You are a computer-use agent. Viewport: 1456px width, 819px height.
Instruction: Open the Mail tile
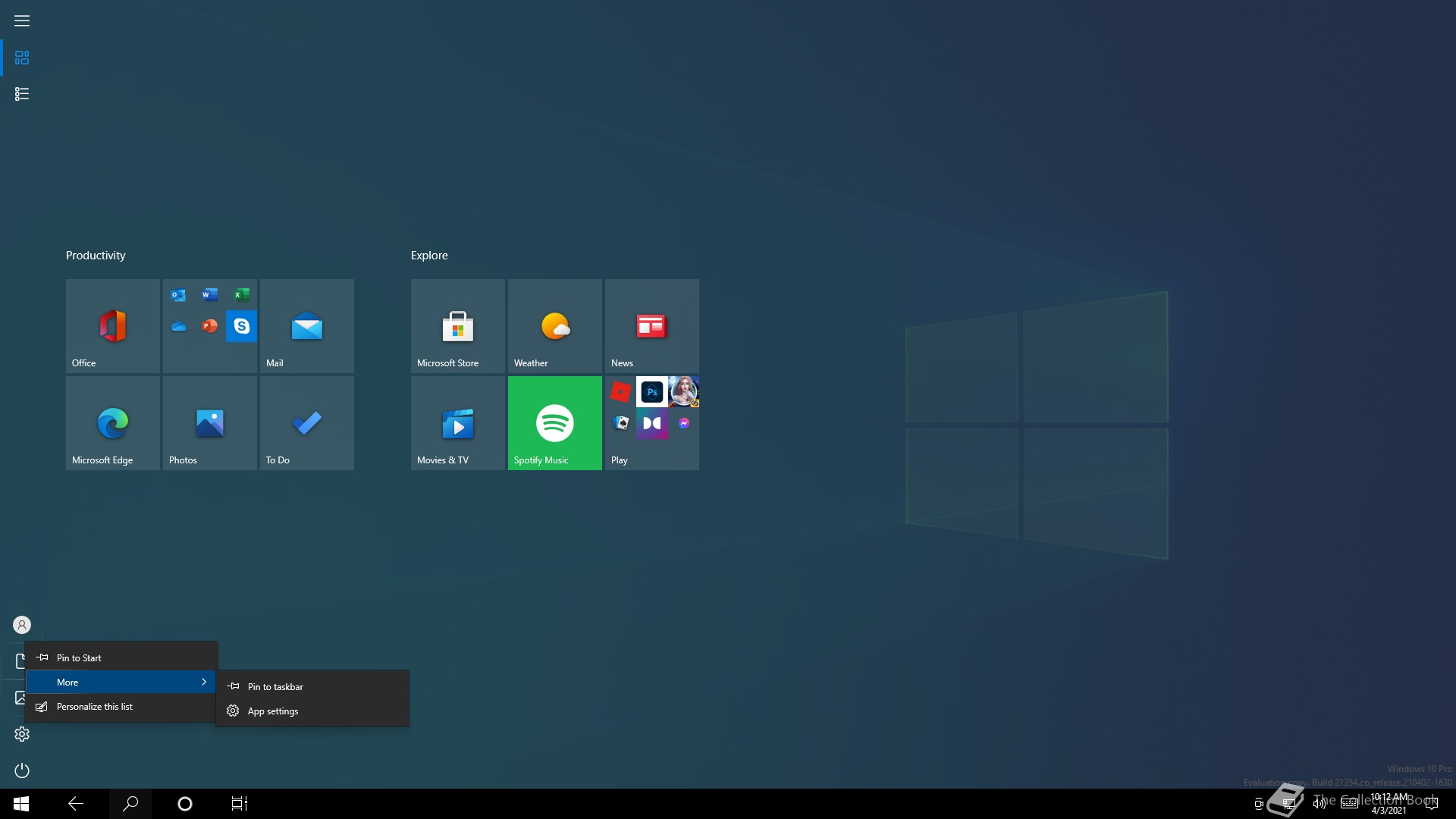(306, 326)
